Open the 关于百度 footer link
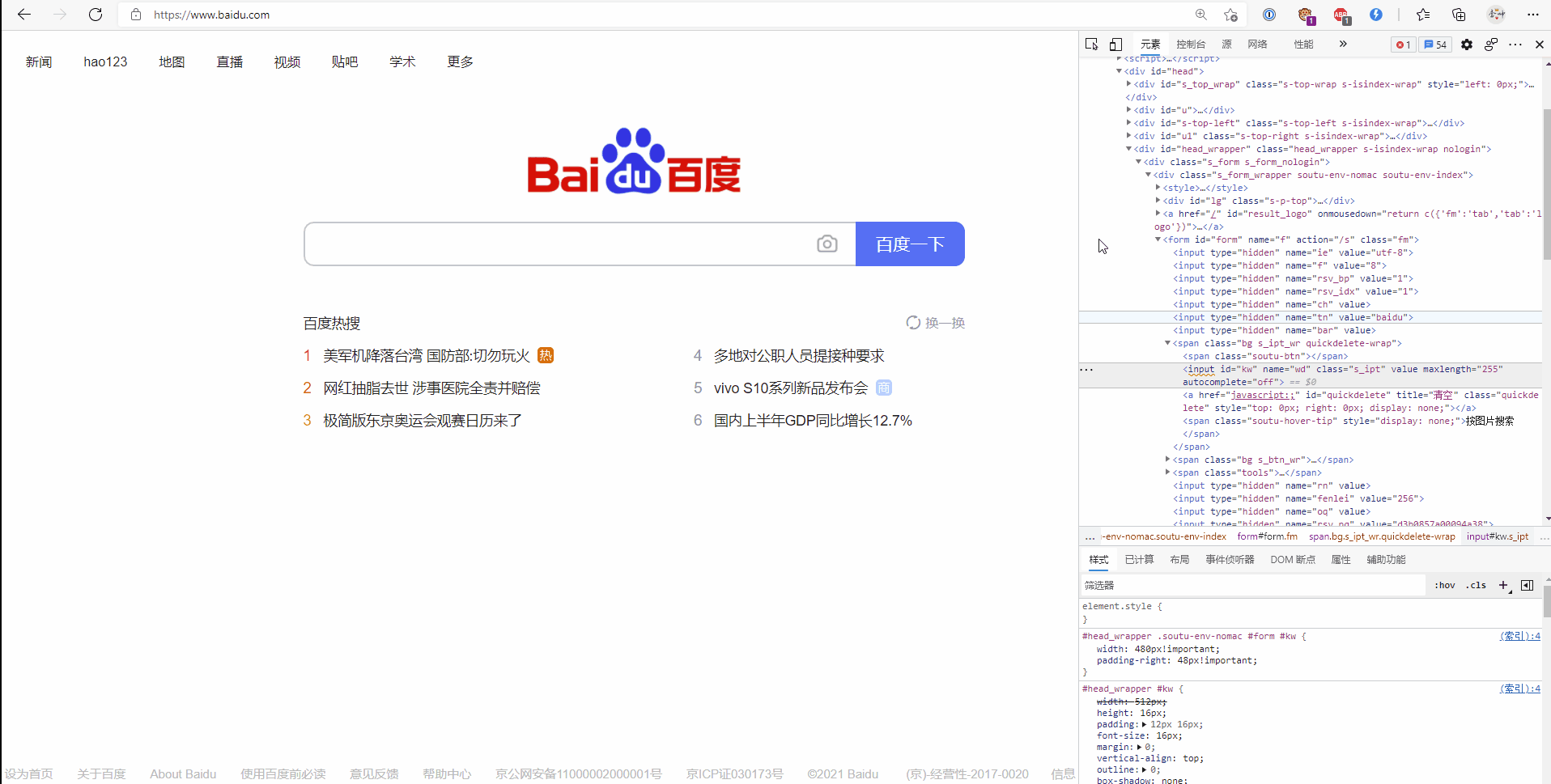 tap(101, 774)
